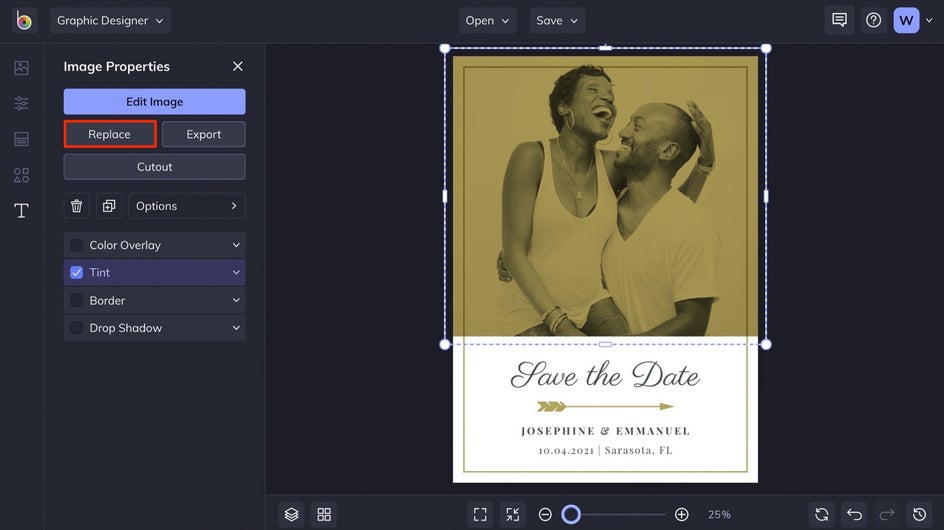Enable the Color Overlay checkbox
The width and height of the screenshot is (944, 530).
coord(77,245)
